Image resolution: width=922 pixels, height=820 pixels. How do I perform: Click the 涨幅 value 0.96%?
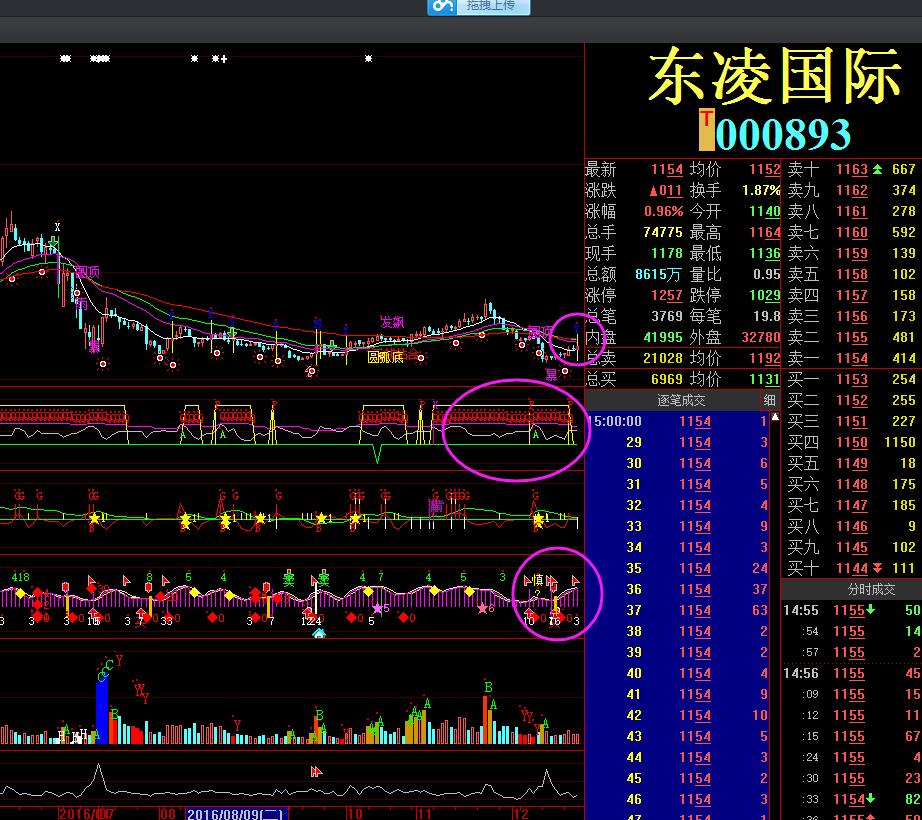click(x=663, y=211)
